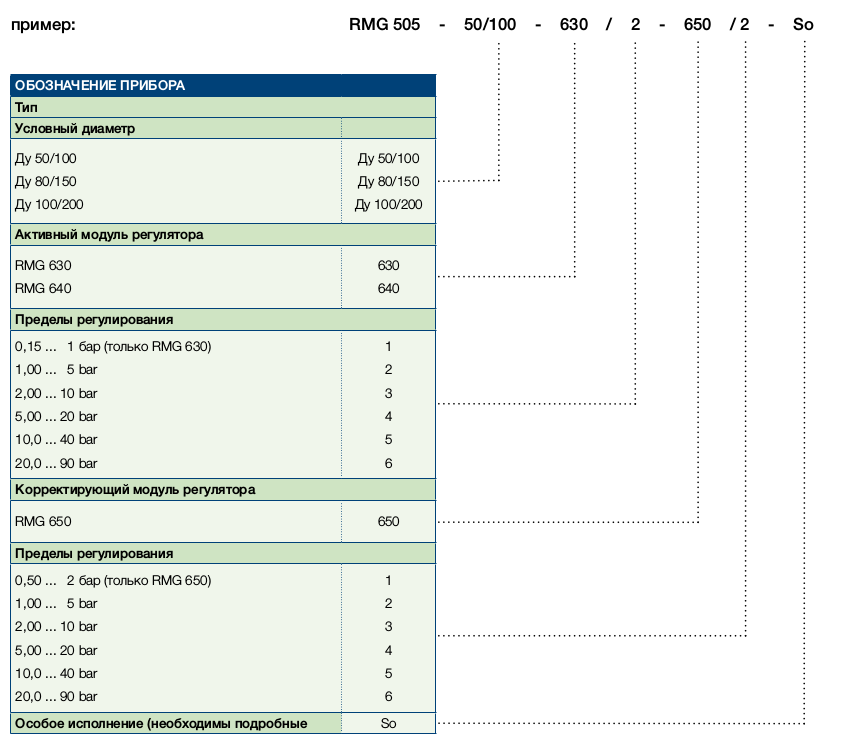Click the Ду 100/200 left-column entry
This screenshot has height=746, width=842.
click(x=49, y=205)
